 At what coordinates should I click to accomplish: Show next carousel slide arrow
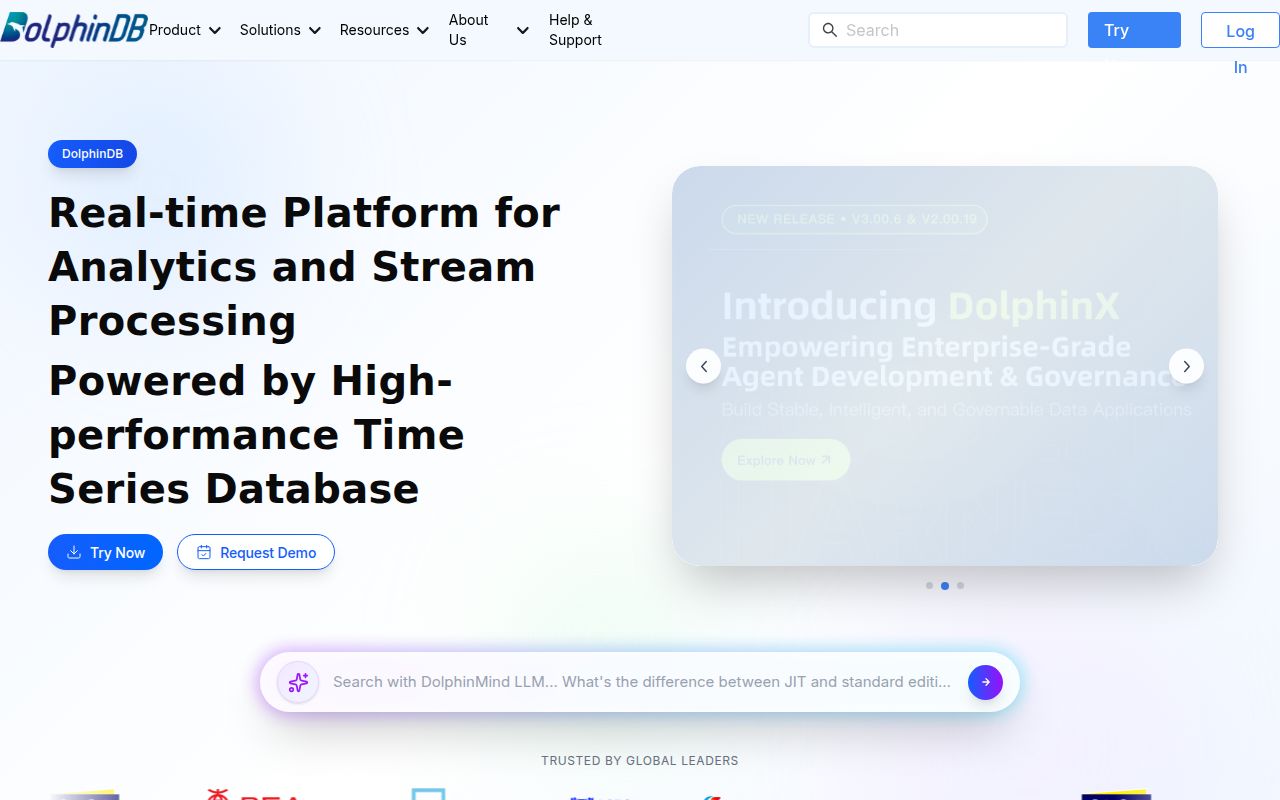click(x=1186, y=366)
